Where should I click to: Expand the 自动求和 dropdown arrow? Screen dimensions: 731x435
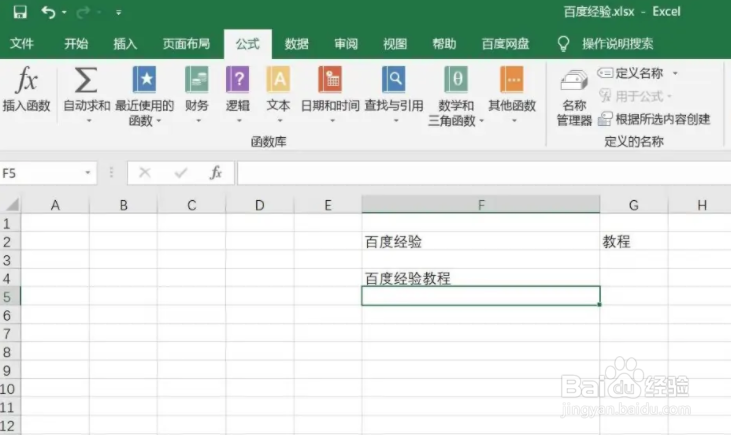click(89, 121)
